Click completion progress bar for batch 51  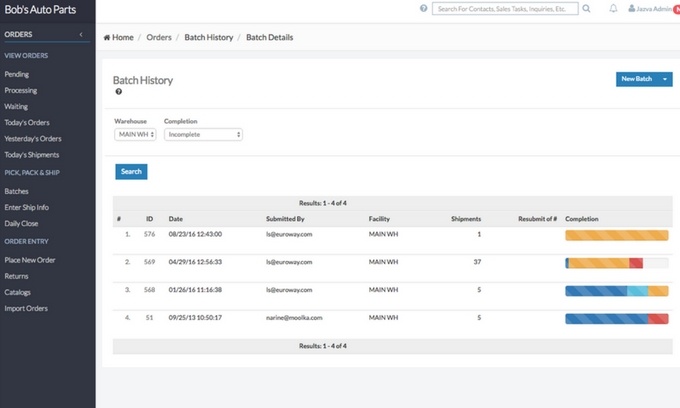(x=617, y=319)
